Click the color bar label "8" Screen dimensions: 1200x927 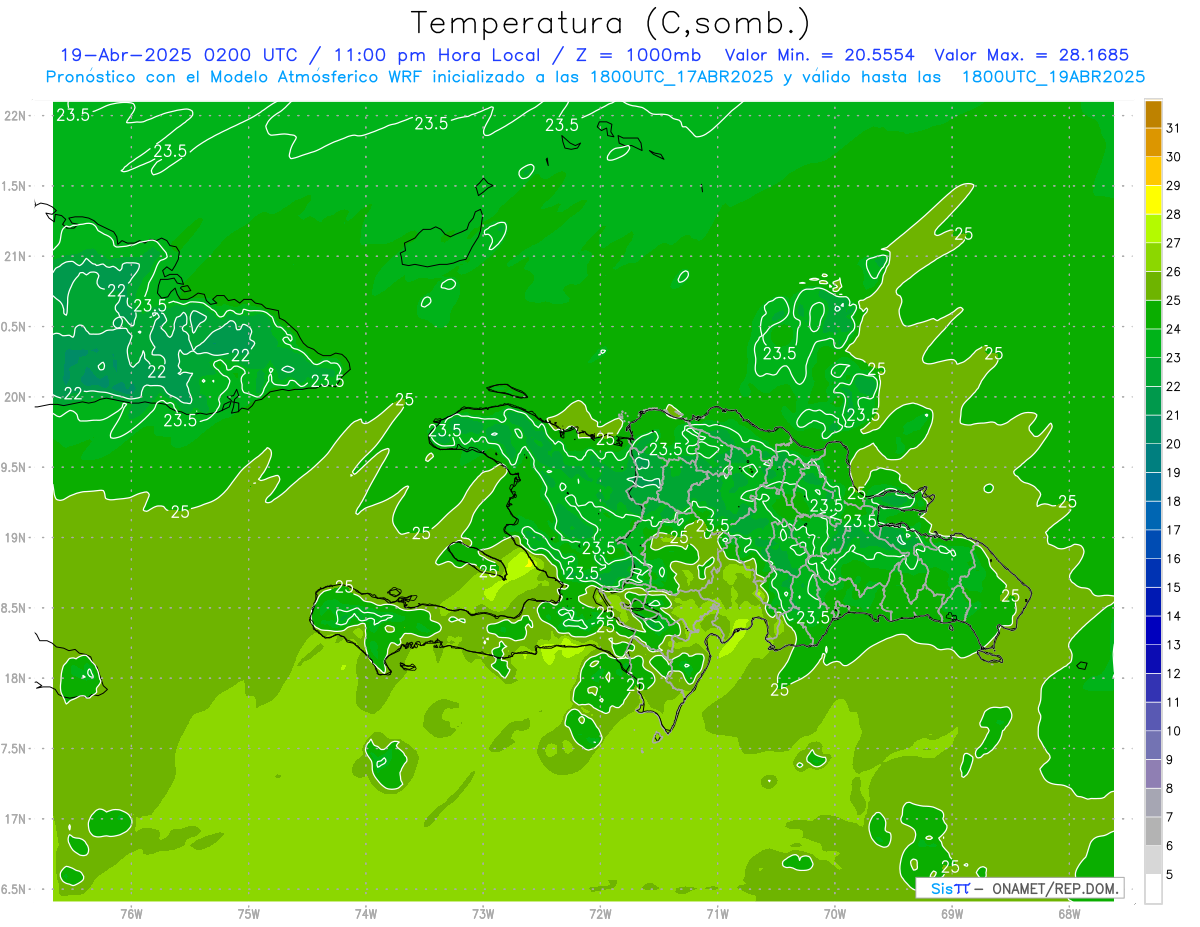point(1170,789)
